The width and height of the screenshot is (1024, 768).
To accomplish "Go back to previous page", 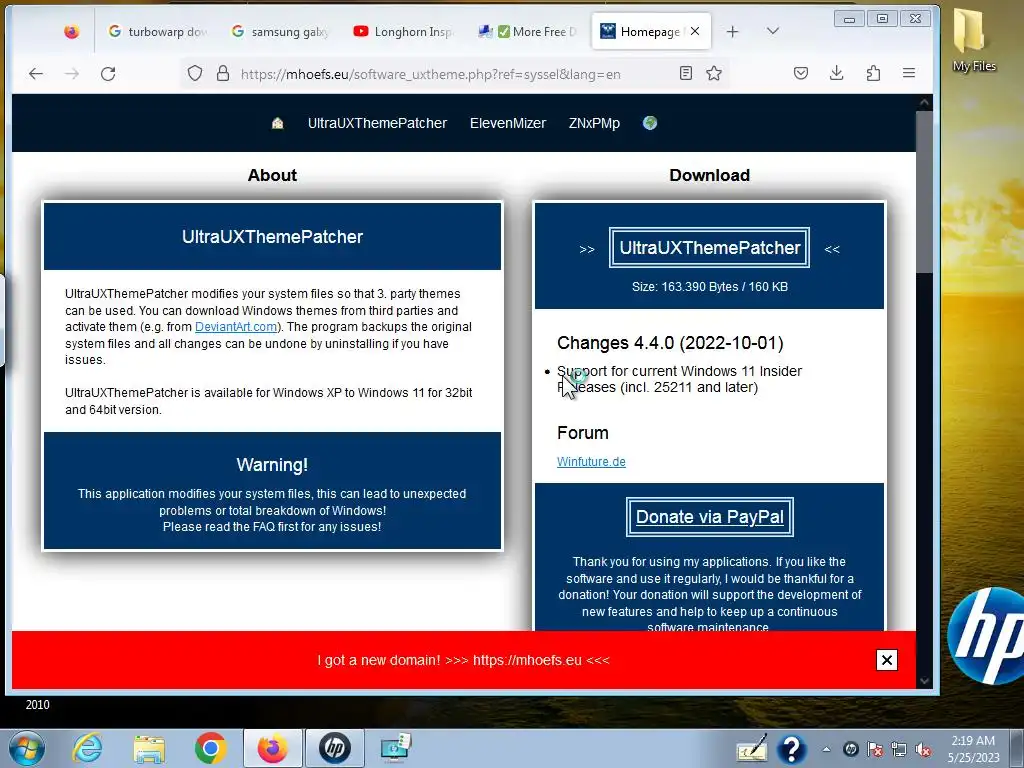I will click(x=36, y=74).
